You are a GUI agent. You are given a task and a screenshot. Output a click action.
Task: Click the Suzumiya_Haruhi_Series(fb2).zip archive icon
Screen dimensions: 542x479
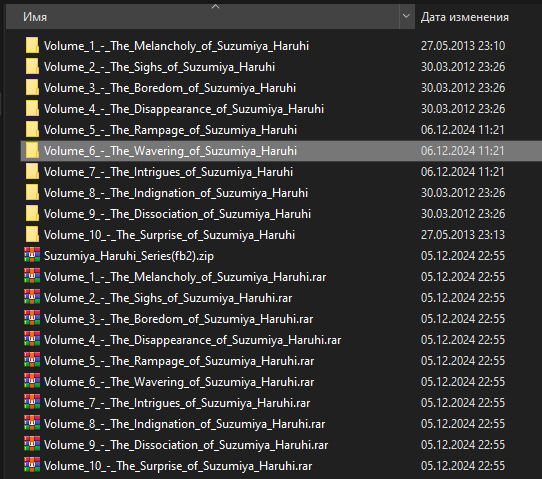32,255
